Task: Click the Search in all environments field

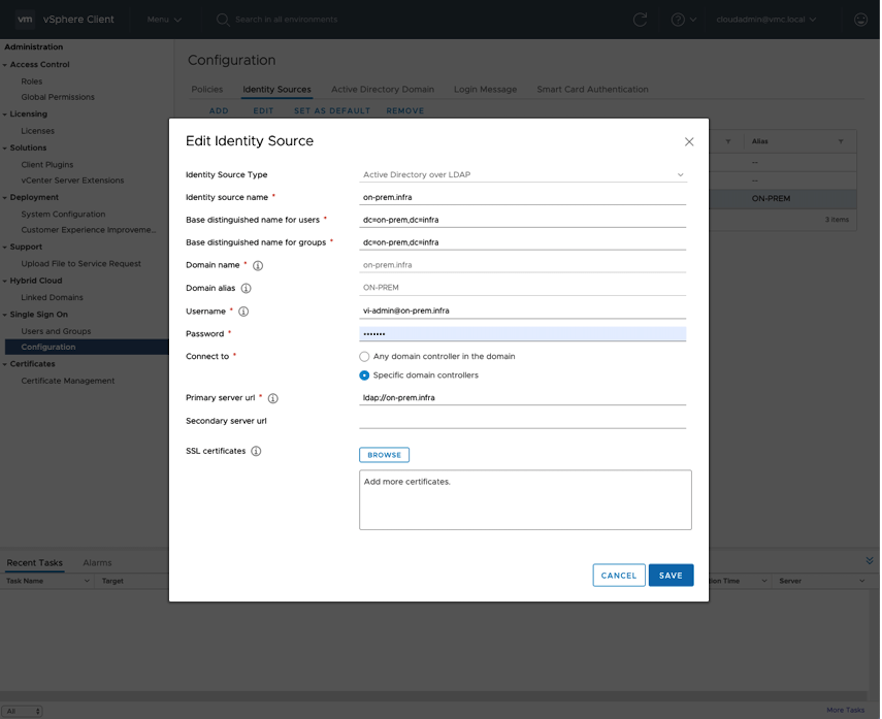Action: click(x=286, y=20)
